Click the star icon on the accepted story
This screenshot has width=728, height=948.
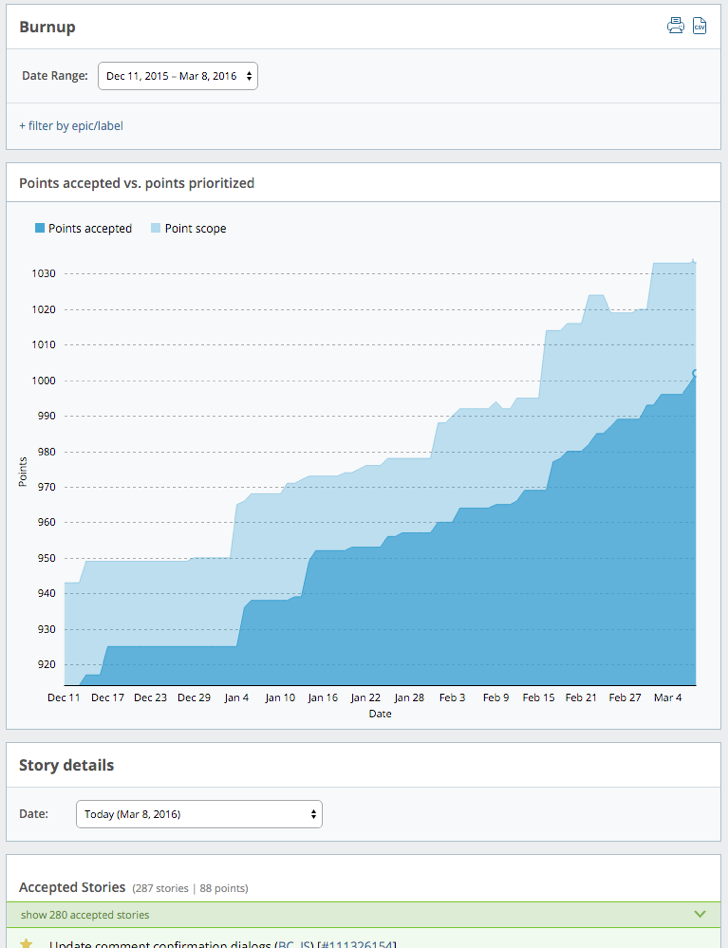(x=27, y=943)
